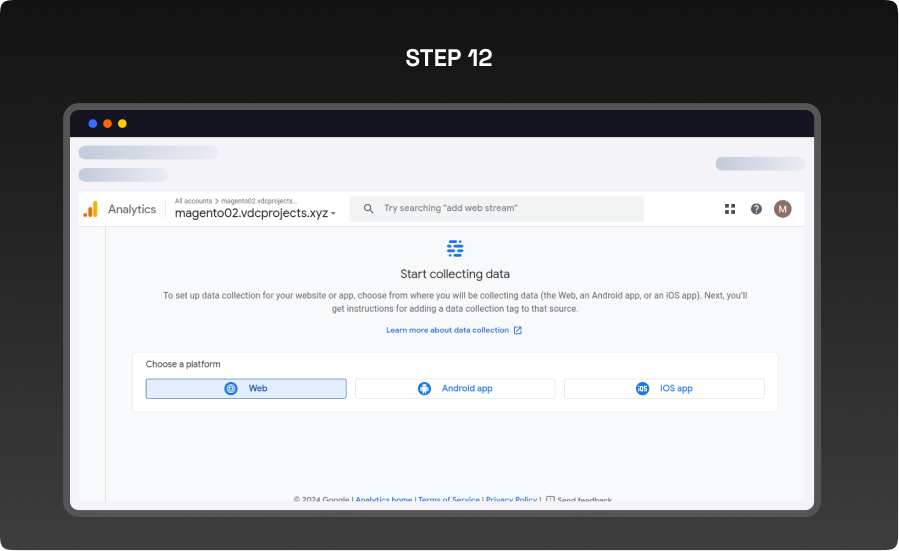The height and width of the screenshot is (551, 899).
Task: Click the Analytics home footer link
Action: 384,499
